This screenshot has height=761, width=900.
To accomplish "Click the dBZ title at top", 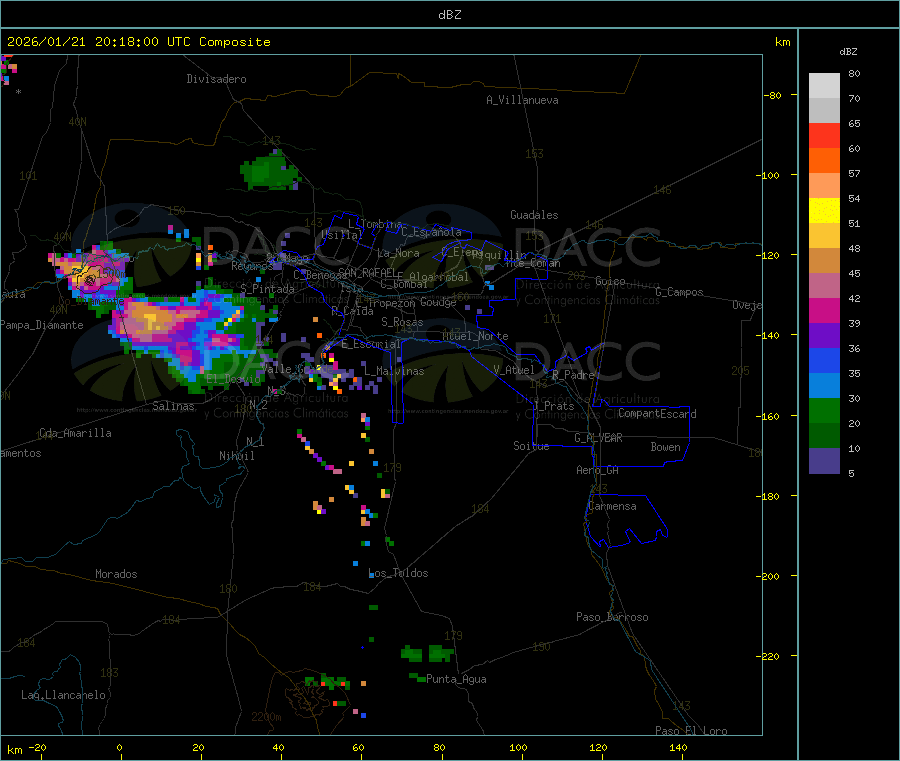I will (x=449, y=15).
